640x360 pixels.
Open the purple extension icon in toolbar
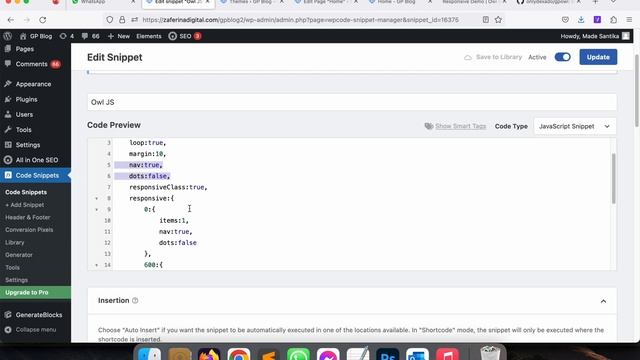click(597, 20)
